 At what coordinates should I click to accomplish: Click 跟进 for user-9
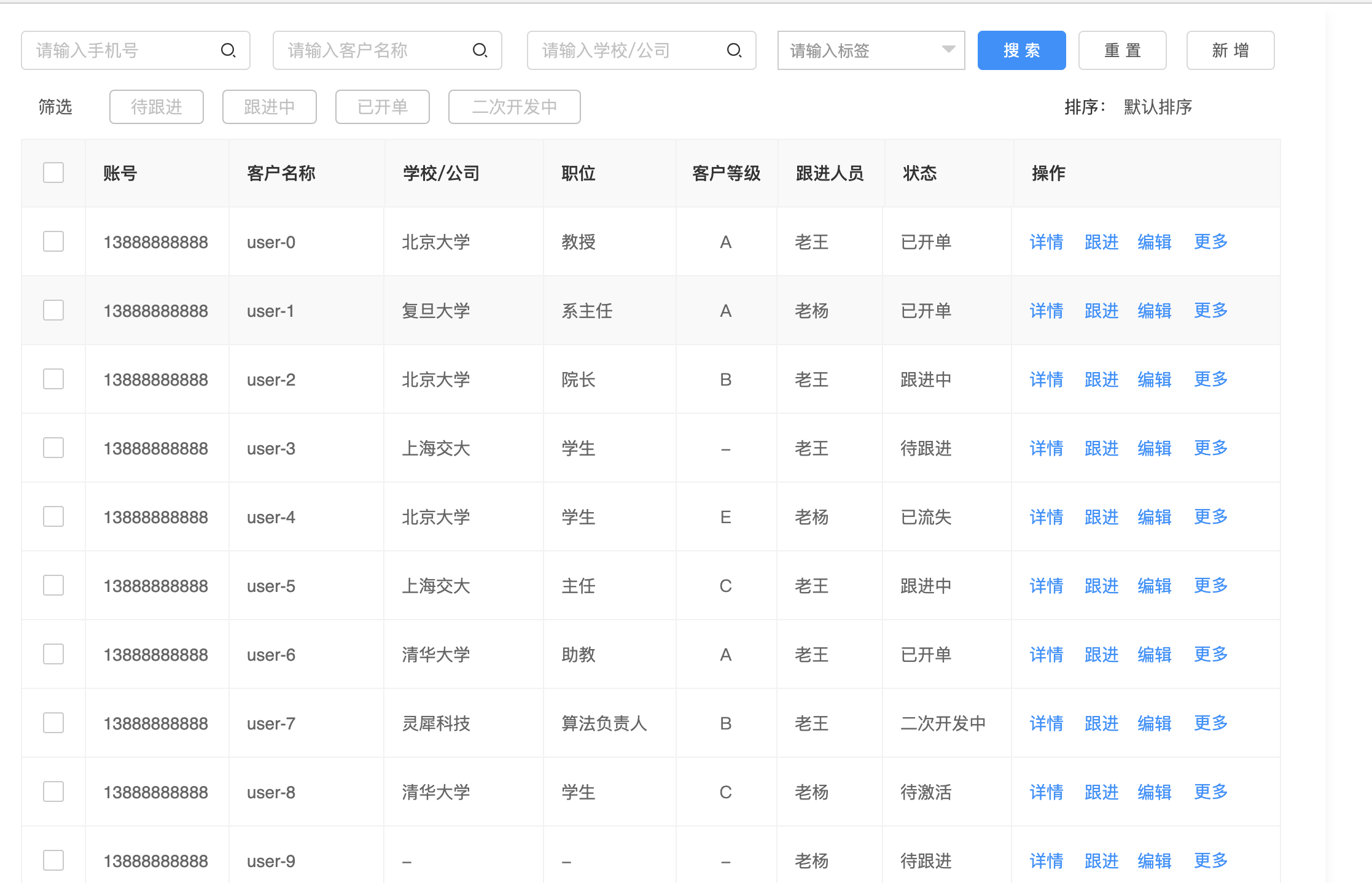pos(1101,861)
